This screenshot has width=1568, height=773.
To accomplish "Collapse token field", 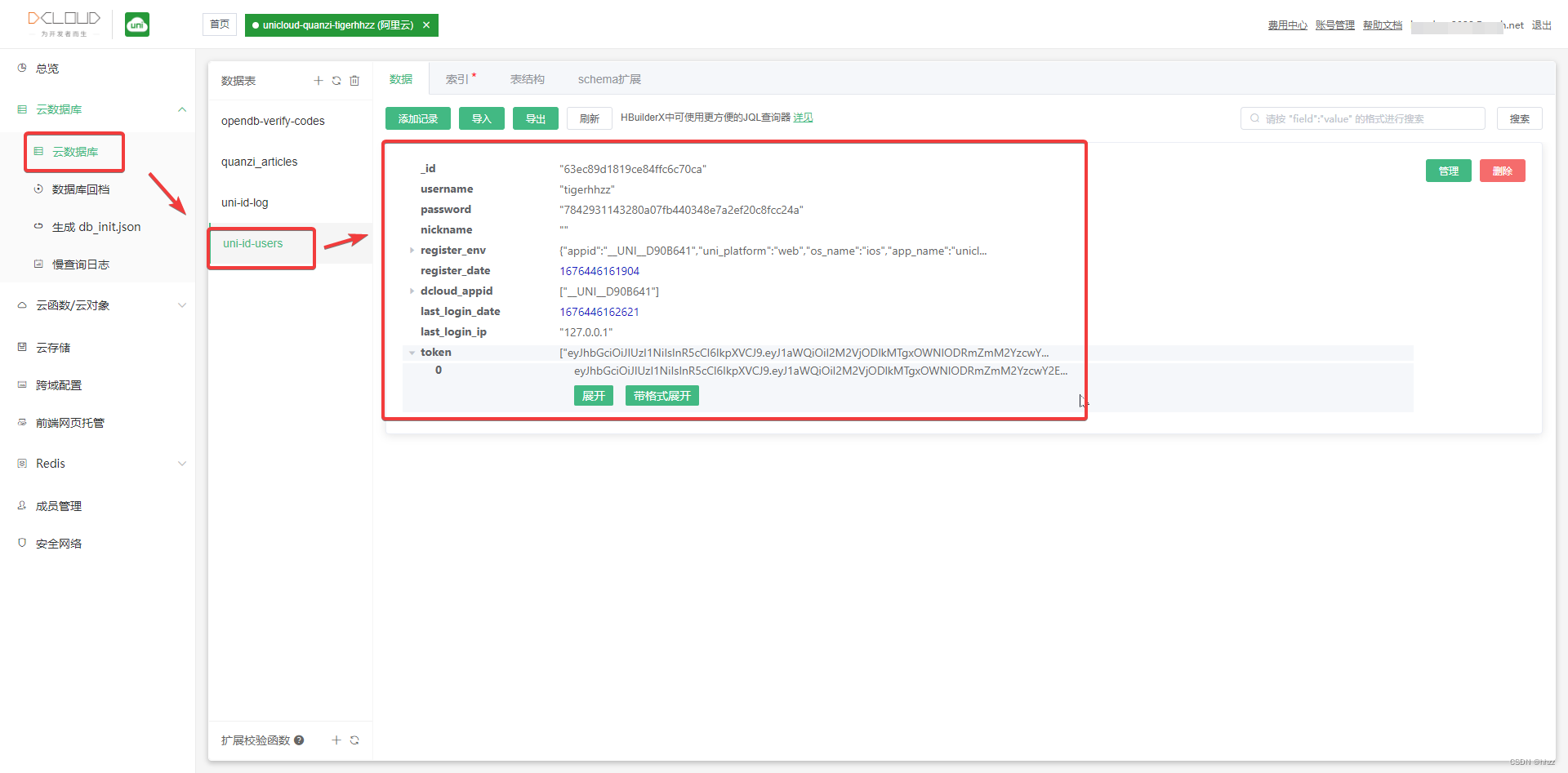I will tap(412, 353).
